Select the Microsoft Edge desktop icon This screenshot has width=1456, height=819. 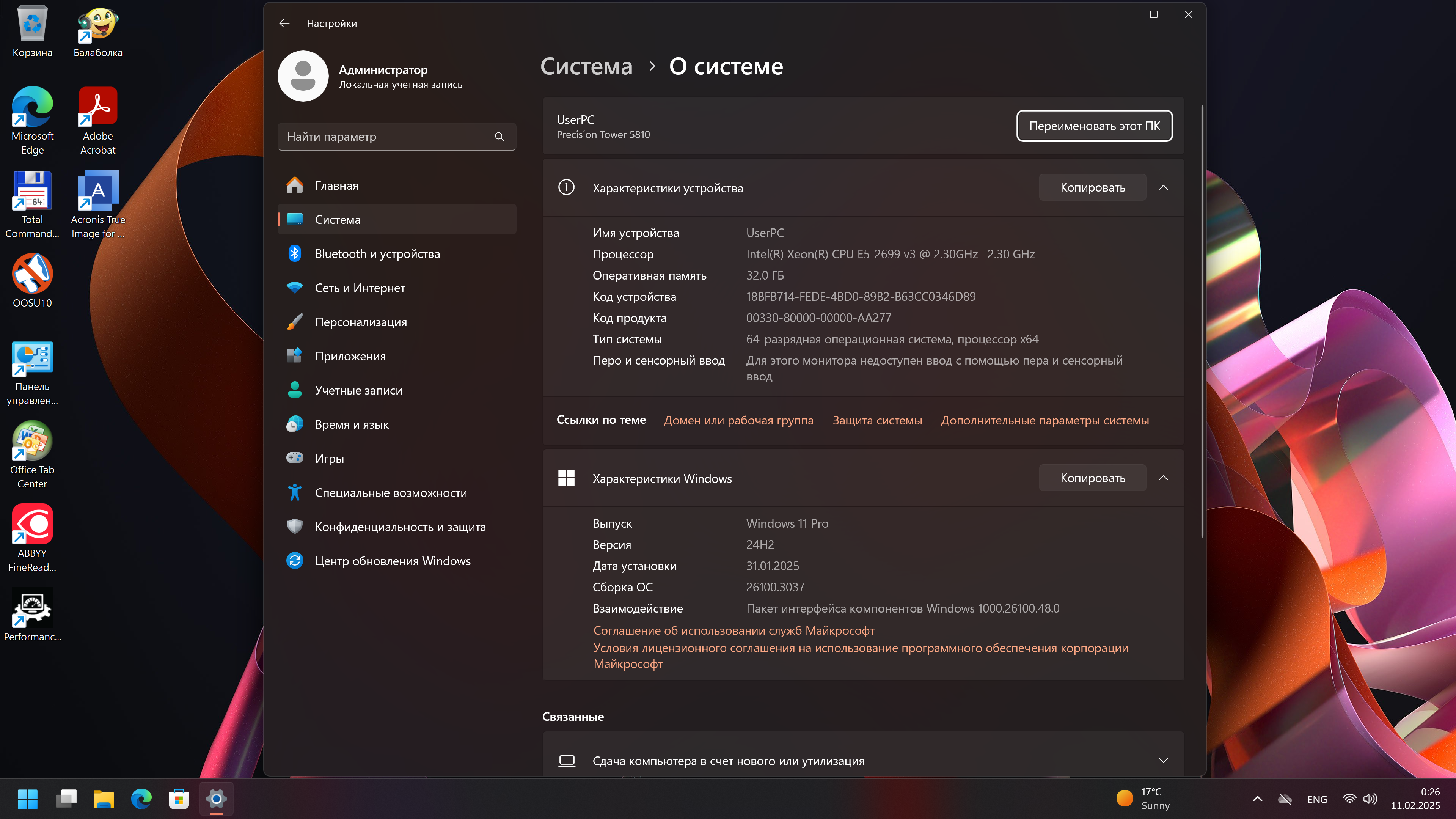pos(32,120)
